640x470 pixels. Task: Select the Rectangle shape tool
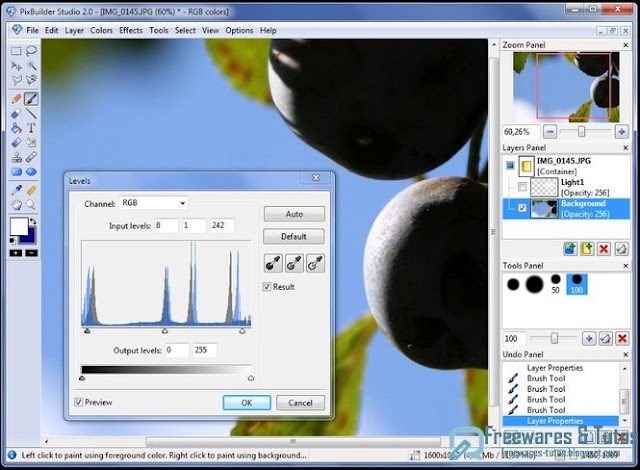pyautogui.click(x=16, y=172)
